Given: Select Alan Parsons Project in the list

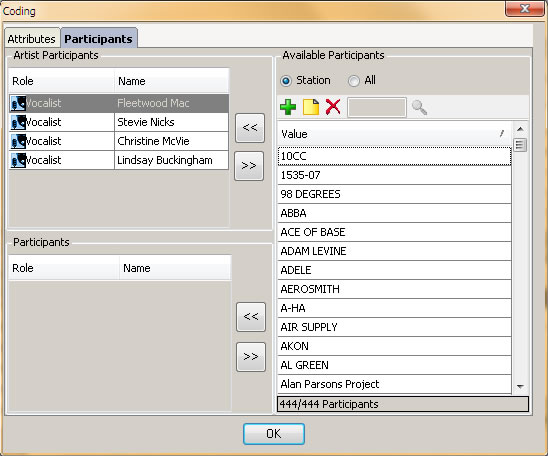Looking at the screenshot, I should [x=395, y=384].
